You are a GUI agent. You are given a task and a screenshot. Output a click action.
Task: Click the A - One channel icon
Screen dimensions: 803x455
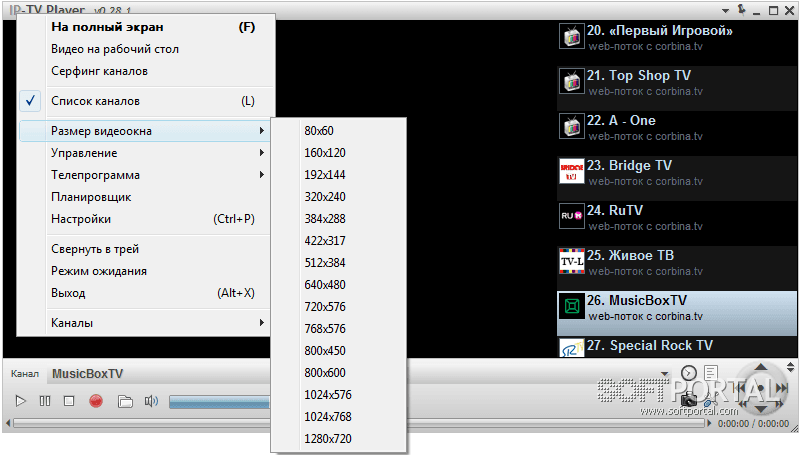pos(572,127)
